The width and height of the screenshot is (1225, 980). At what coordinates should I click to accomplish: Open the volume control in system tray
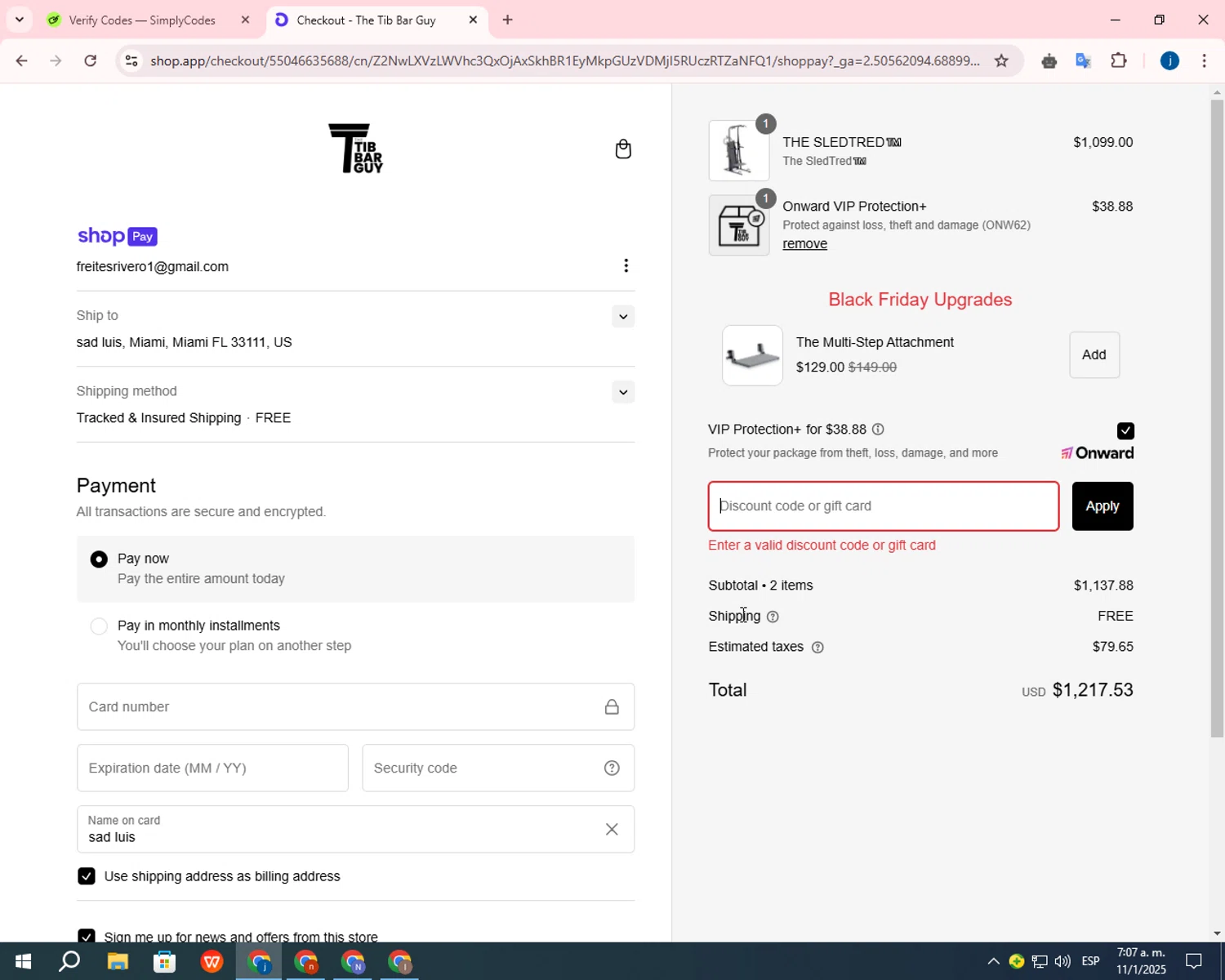1062,961
